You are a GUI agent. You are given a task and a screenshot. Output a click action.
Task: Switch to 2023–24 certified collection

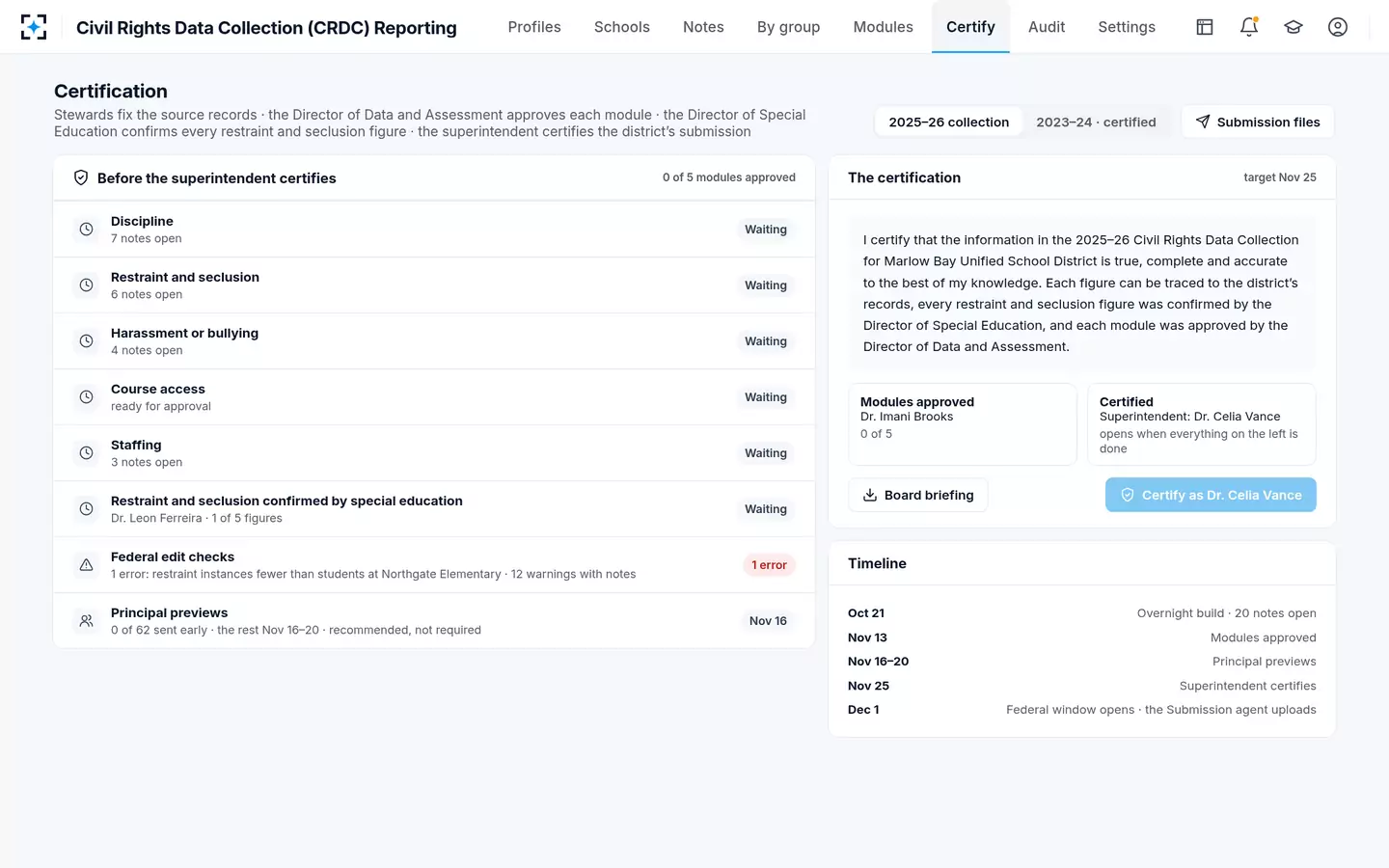[1096, 122]
